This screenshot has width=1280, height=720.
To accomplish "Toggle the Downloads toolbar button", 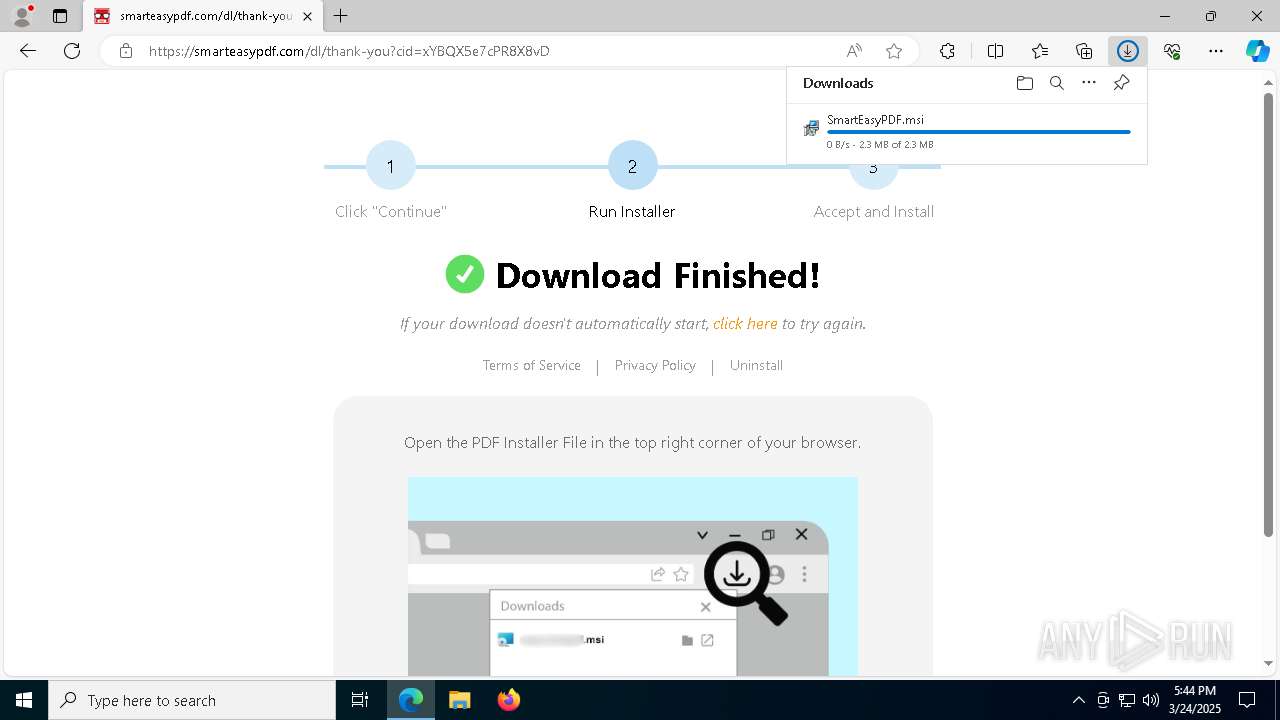I will tap(1128, 51).
